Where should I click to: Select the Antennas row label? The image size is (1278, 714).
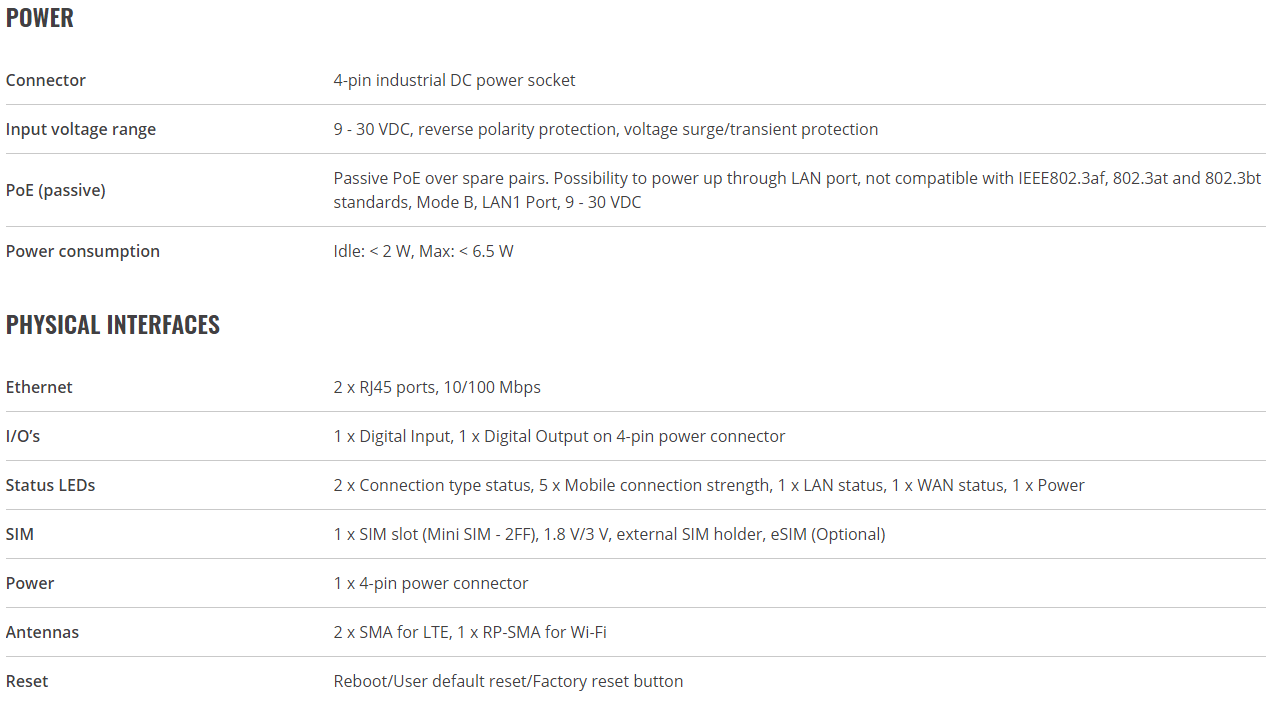(x=42, y=632)
